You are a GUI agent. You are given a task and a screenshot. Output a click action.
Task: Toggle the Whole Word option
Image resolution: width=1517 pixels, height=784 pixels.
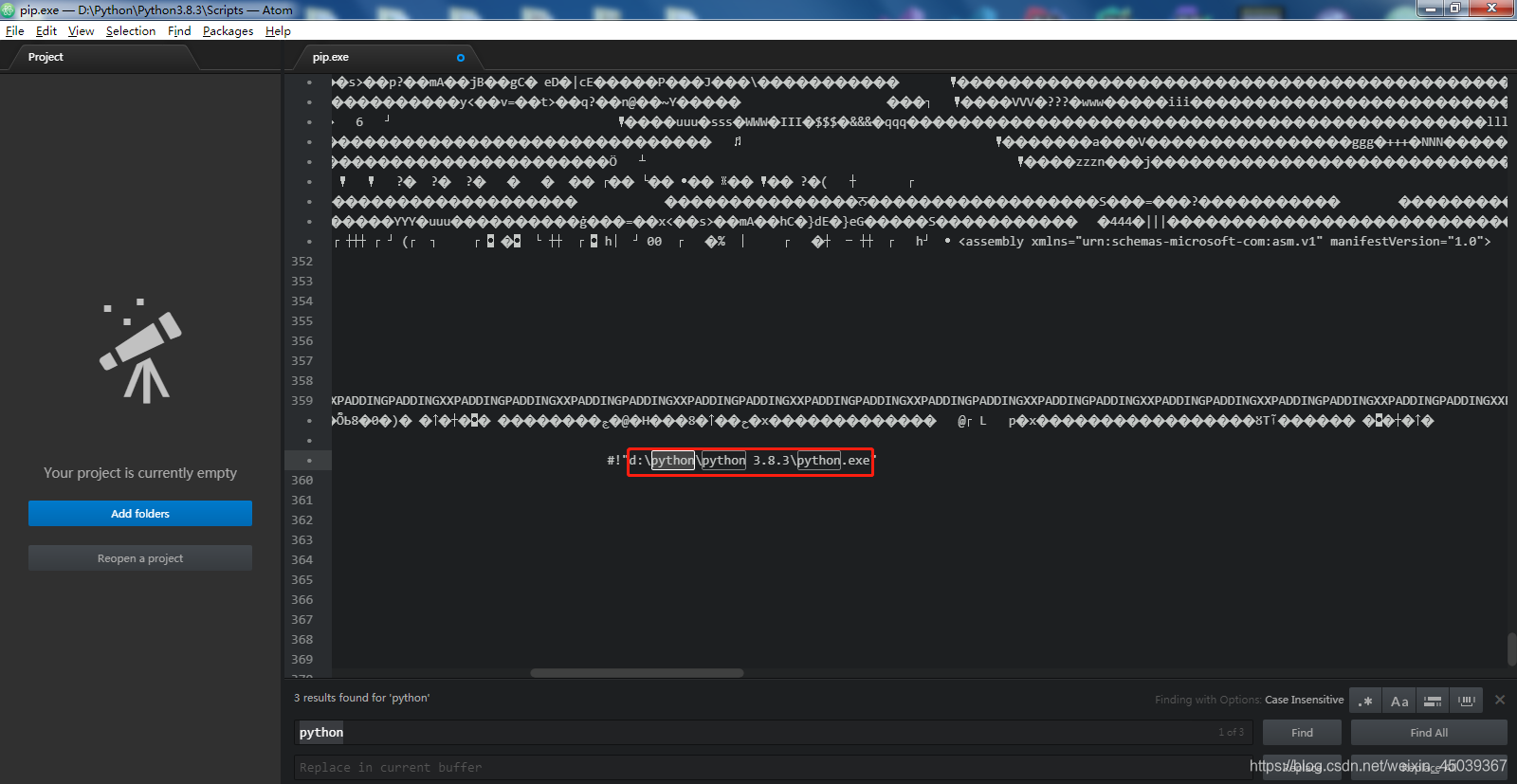1467,701
